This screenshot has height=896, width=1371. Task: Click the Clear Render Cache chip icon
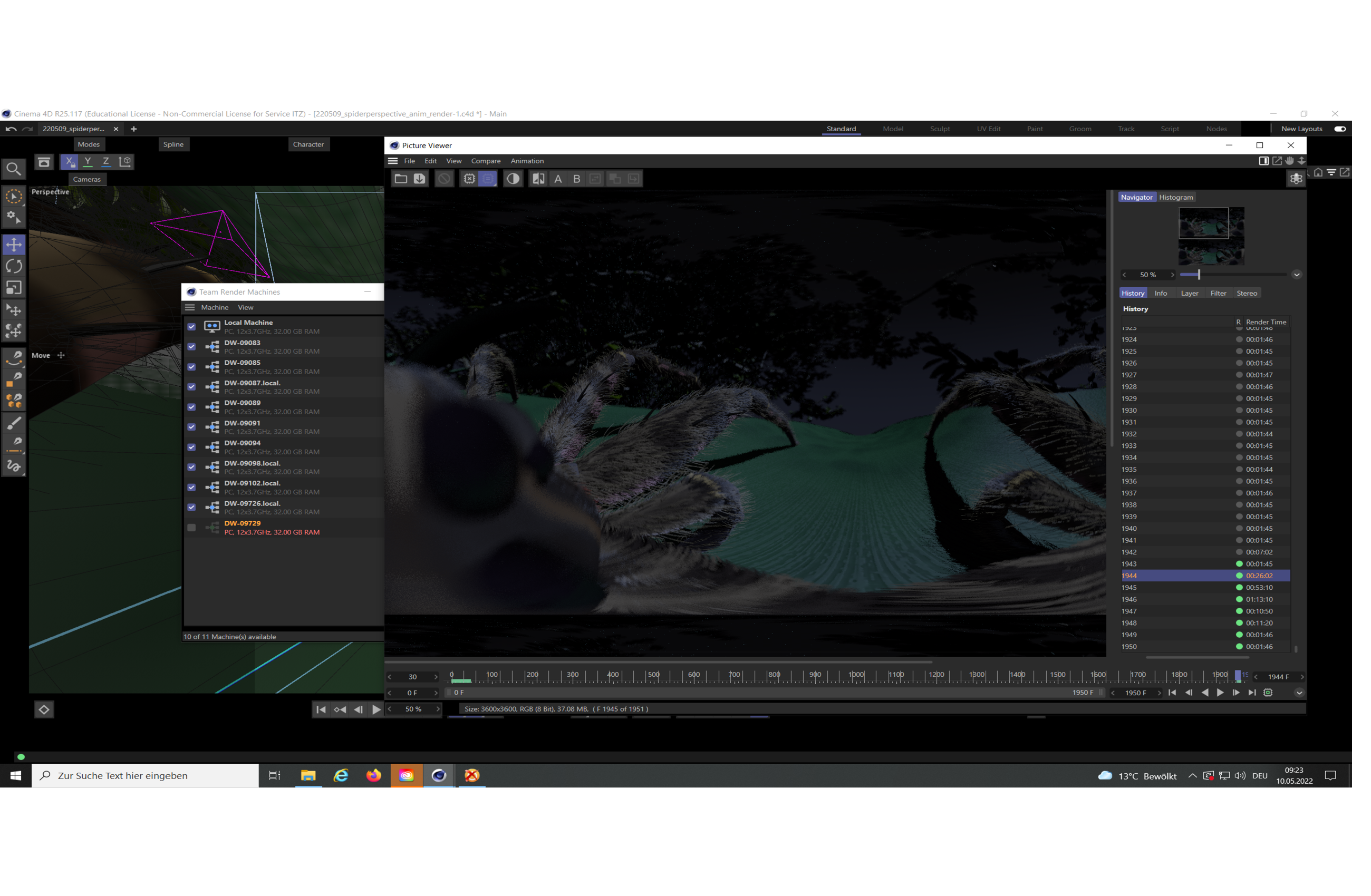coord(470,179)
